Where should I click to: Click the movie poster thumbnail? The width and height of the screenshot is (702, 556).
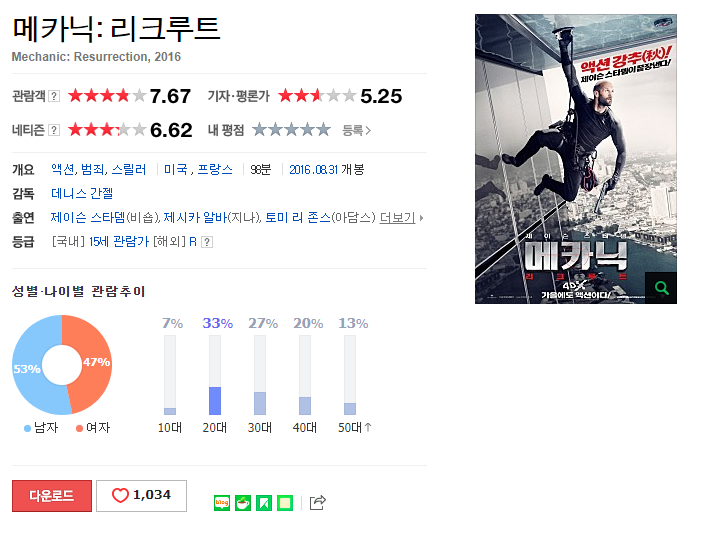click(576, 159)
